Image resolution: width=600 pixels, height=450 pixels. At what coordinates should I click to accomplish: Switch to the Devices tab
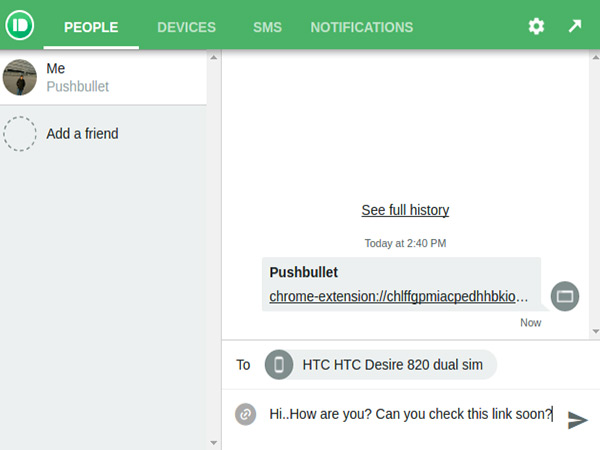(x=186, y=27)
